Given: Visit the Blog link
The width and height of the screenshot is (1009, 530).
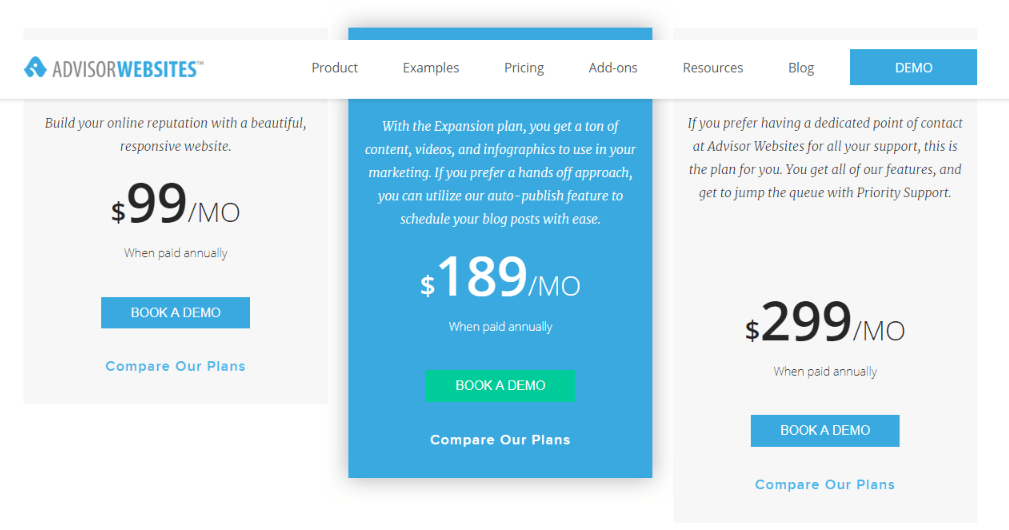Looking at the screenshot, I should tap(801, 68).
